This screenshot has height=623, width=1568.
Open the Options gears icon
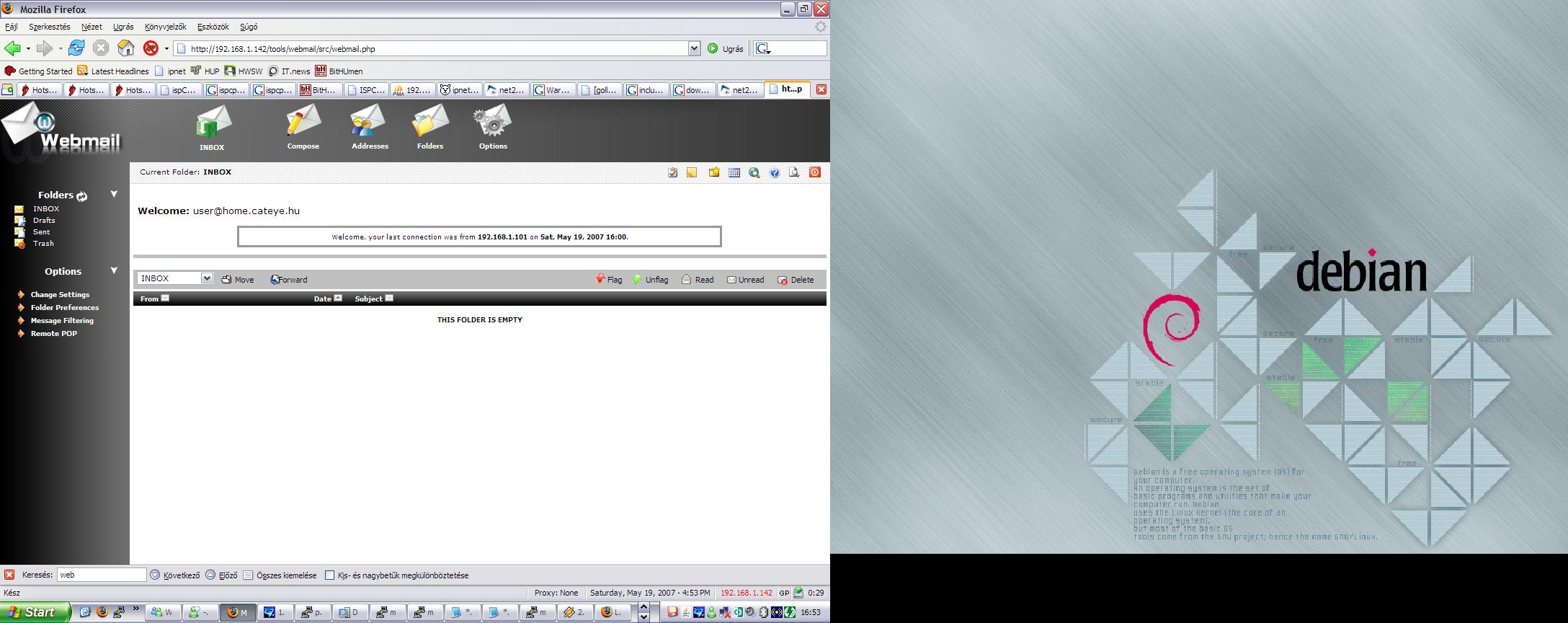point(493,123)
